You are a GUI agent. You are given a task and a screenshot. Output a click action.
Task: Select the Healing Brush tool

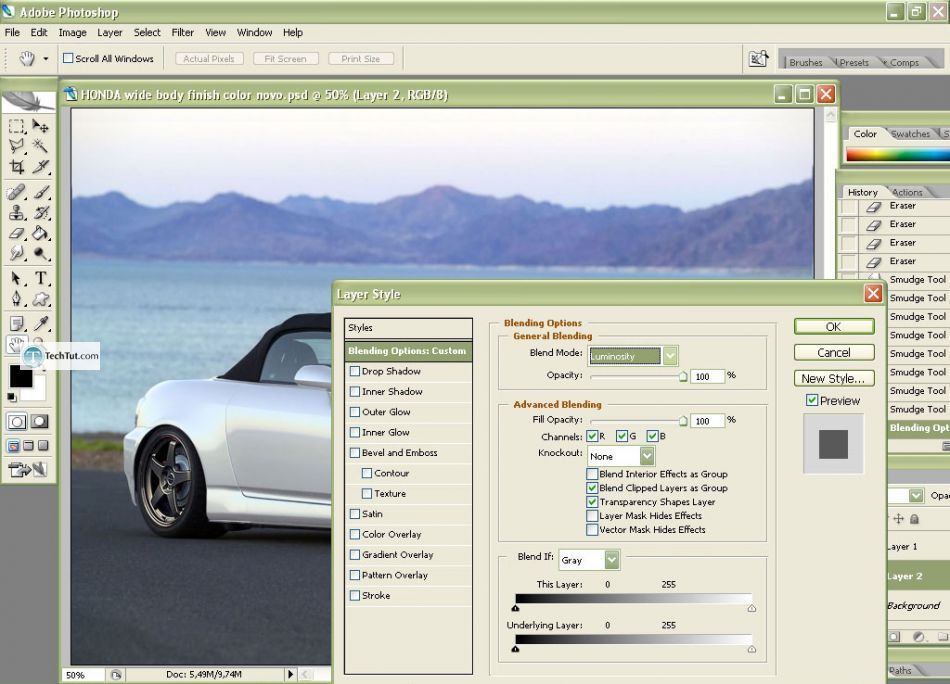click(16, 193)
